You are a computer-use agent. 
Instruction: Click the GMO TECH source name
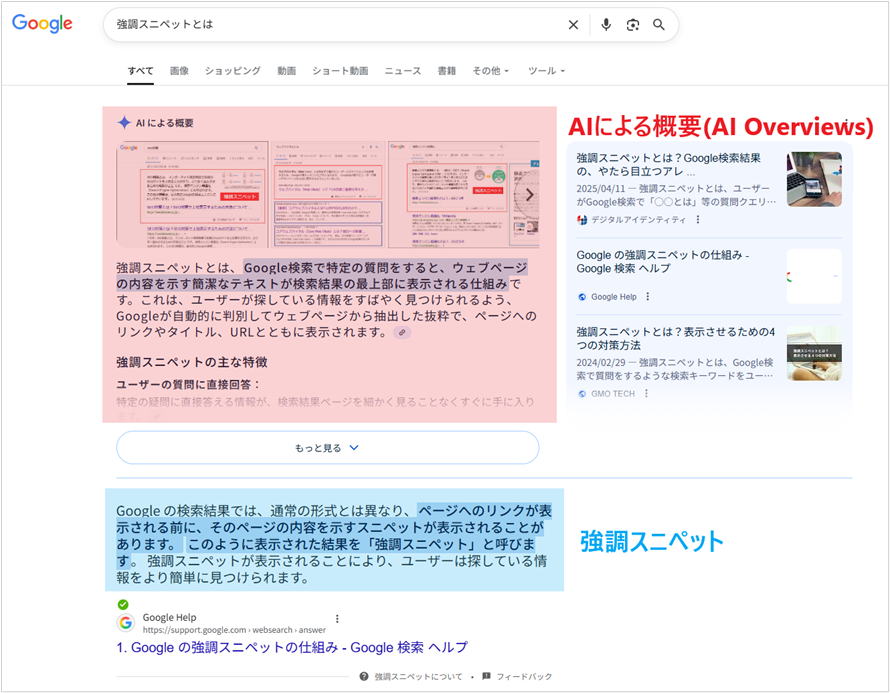point(613,393)
